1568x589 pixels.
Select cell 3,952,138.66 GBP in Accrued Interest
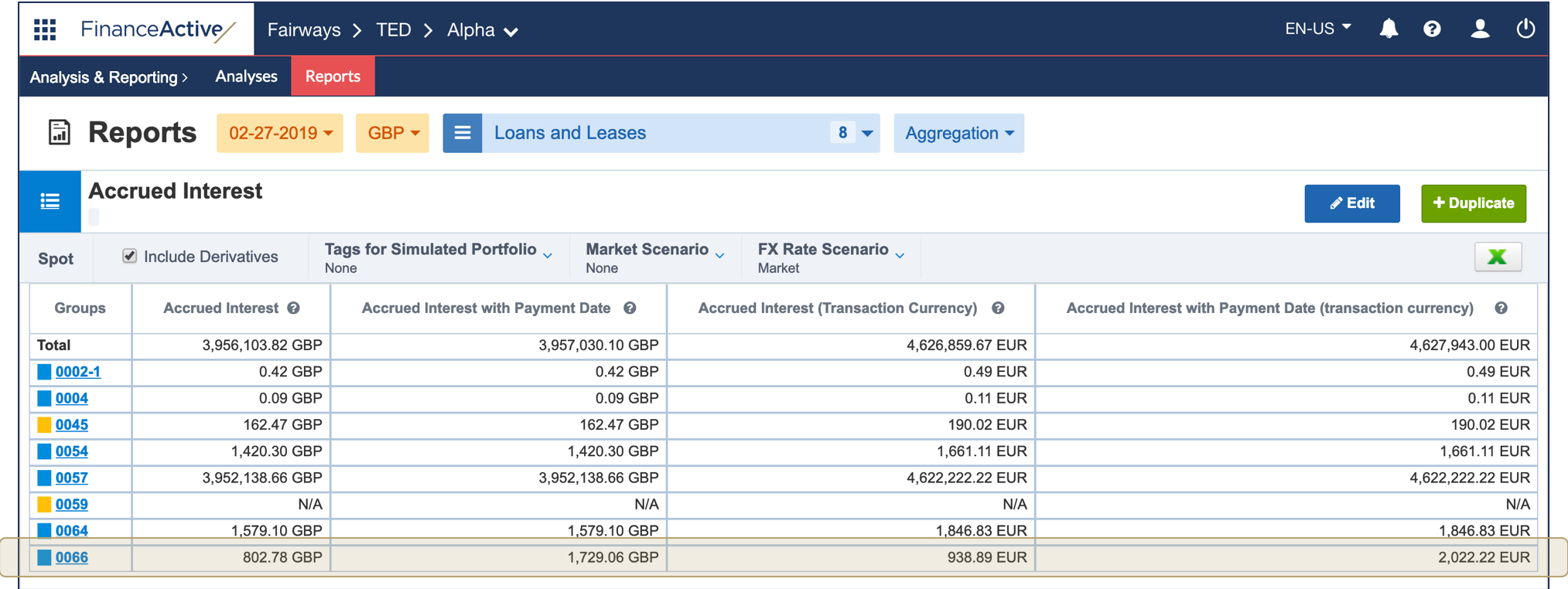[x=262, y=478]
